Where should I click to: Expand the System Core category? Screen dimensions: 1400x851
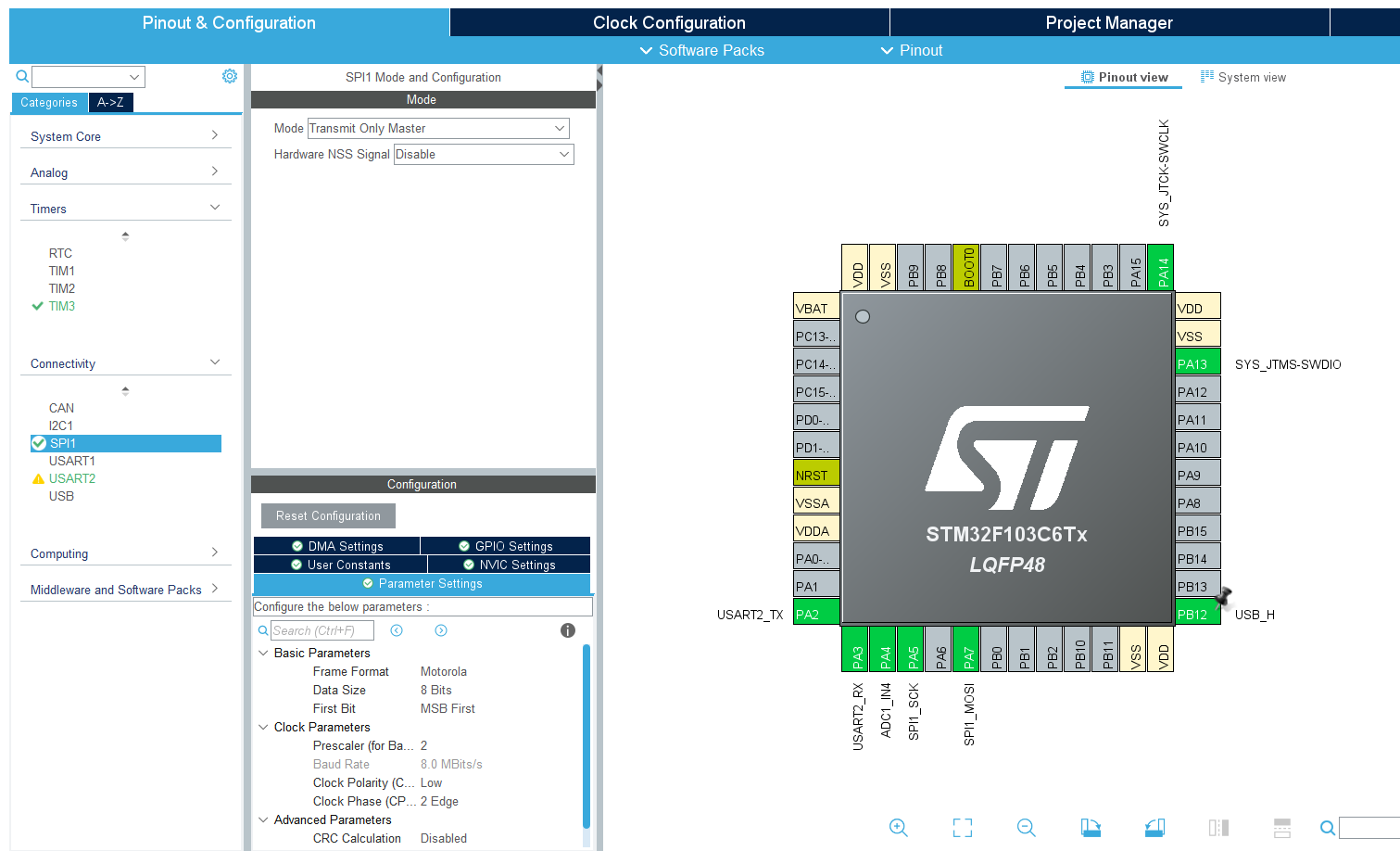click(x=125, y=136)
